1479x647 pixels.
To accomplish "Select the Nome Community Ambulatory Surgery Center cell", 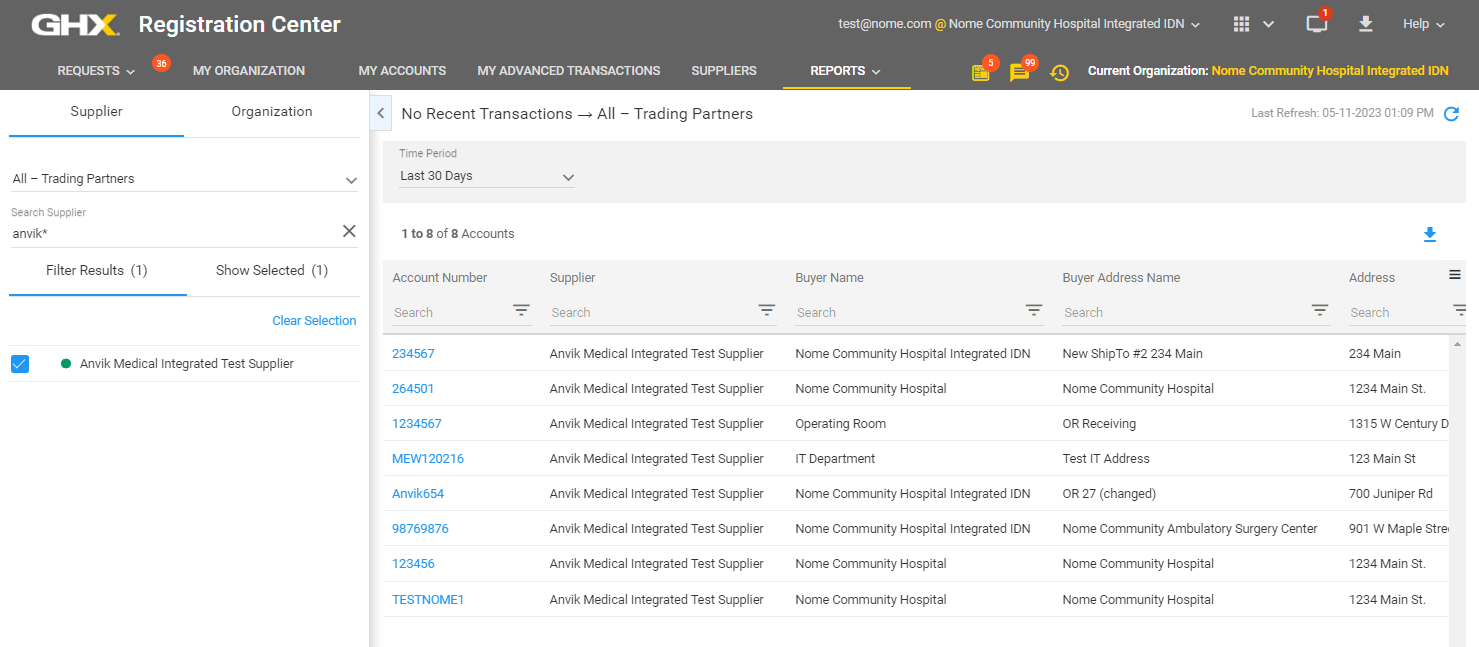I will [1190, 529].
